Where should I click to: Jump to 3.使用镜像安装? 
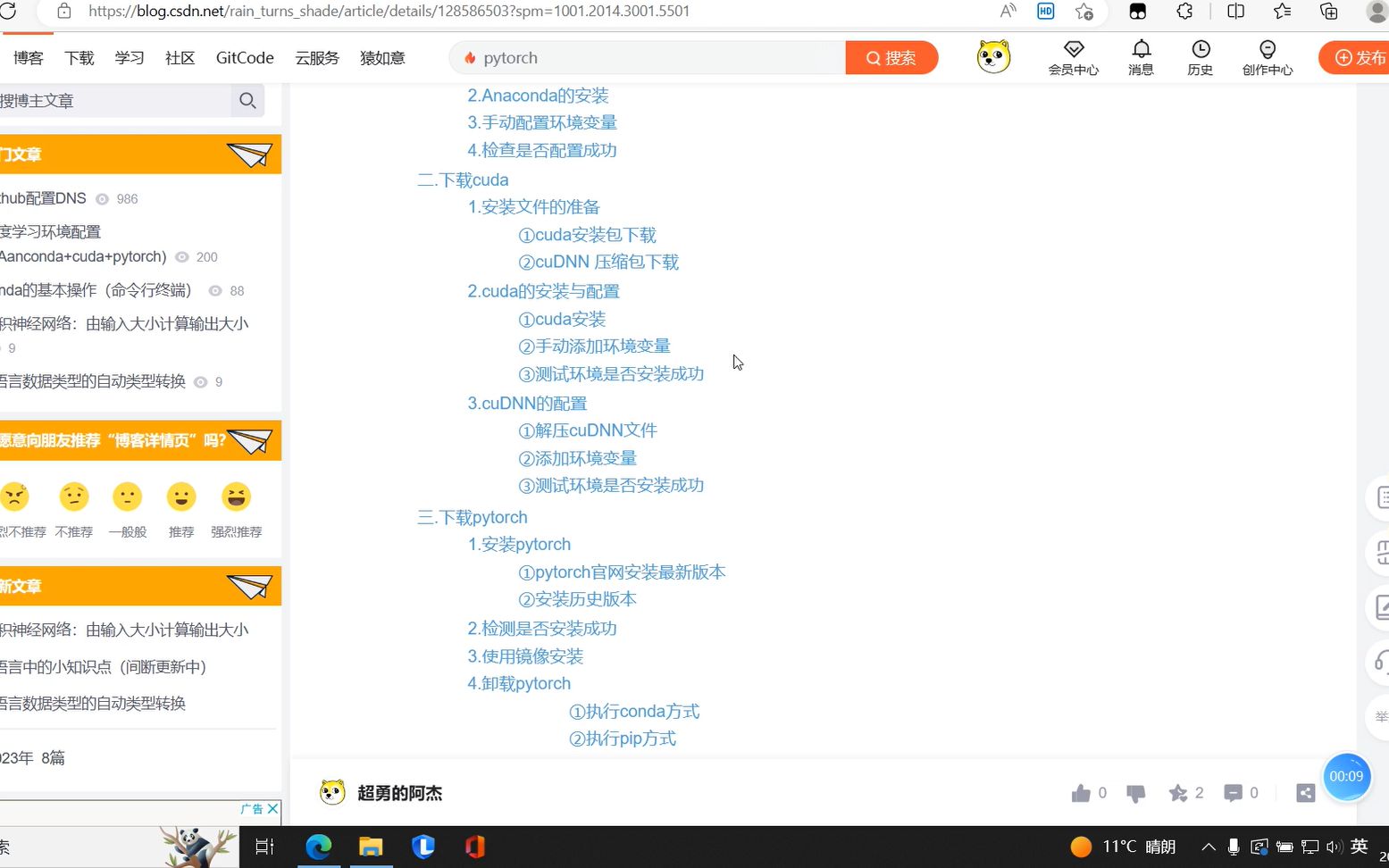pyautogui.click(x=525, y=656)
